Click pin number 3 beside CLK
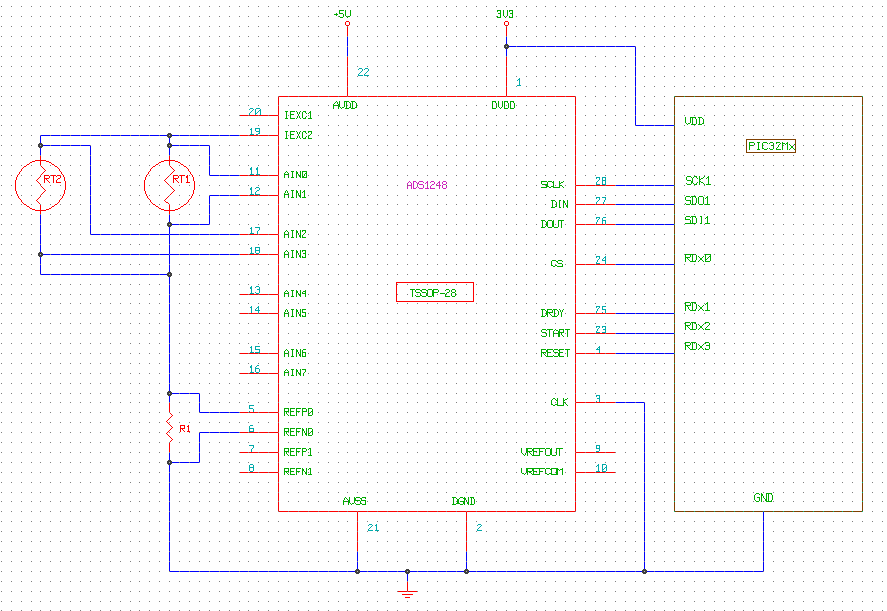 tap(598, 399)
